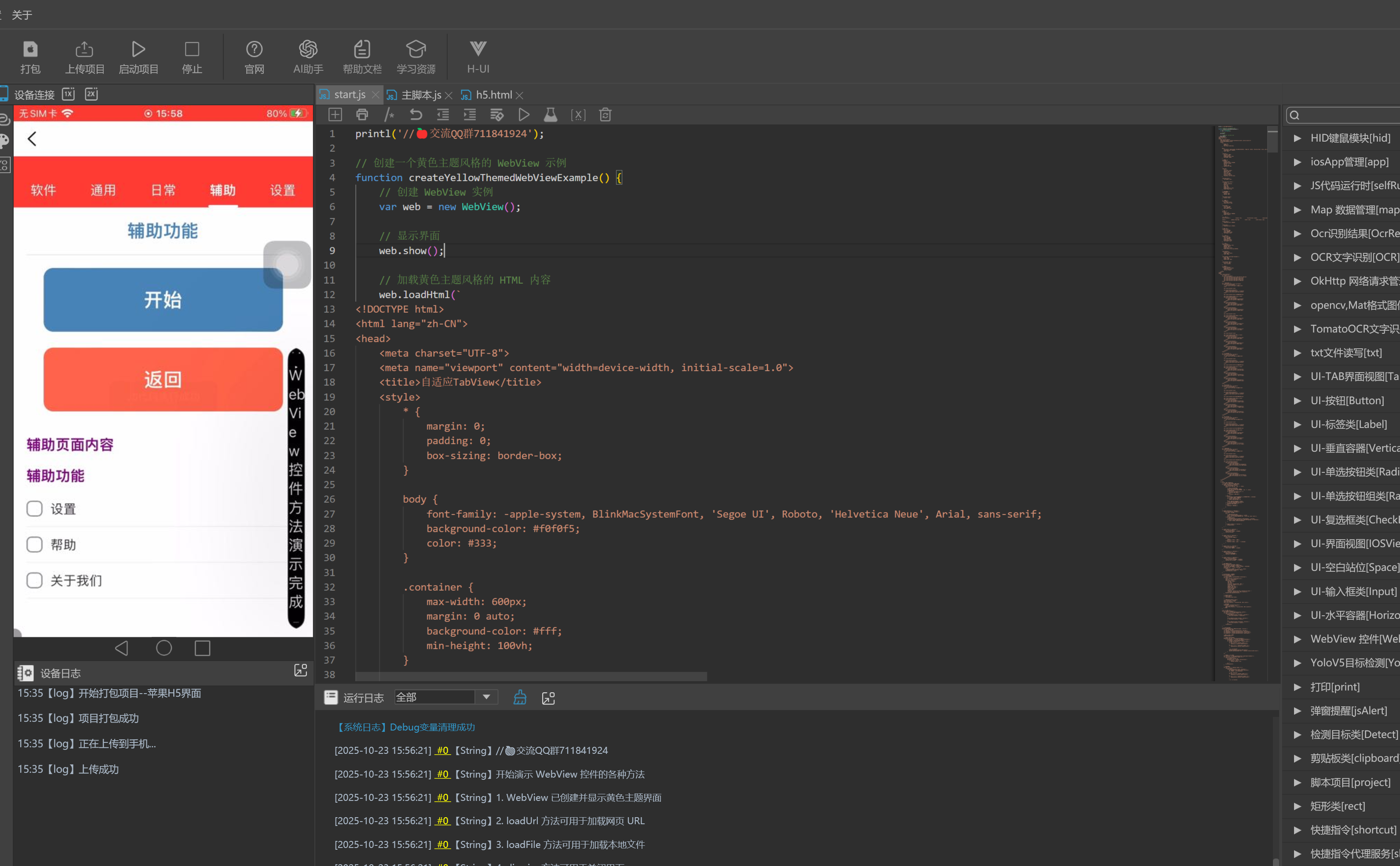Image resolution: width=1400 pixels, height=866 pixels.
Task: Click the undo arrow in the editor toolbar
Action: [x=416, y=114]
